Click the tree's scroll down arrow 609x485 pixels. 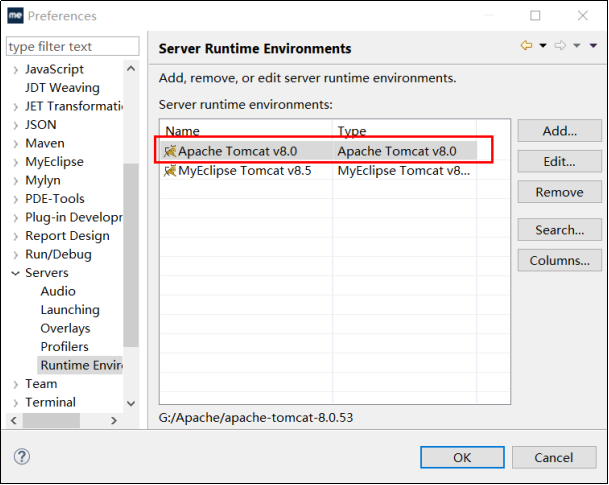(131, 403)
